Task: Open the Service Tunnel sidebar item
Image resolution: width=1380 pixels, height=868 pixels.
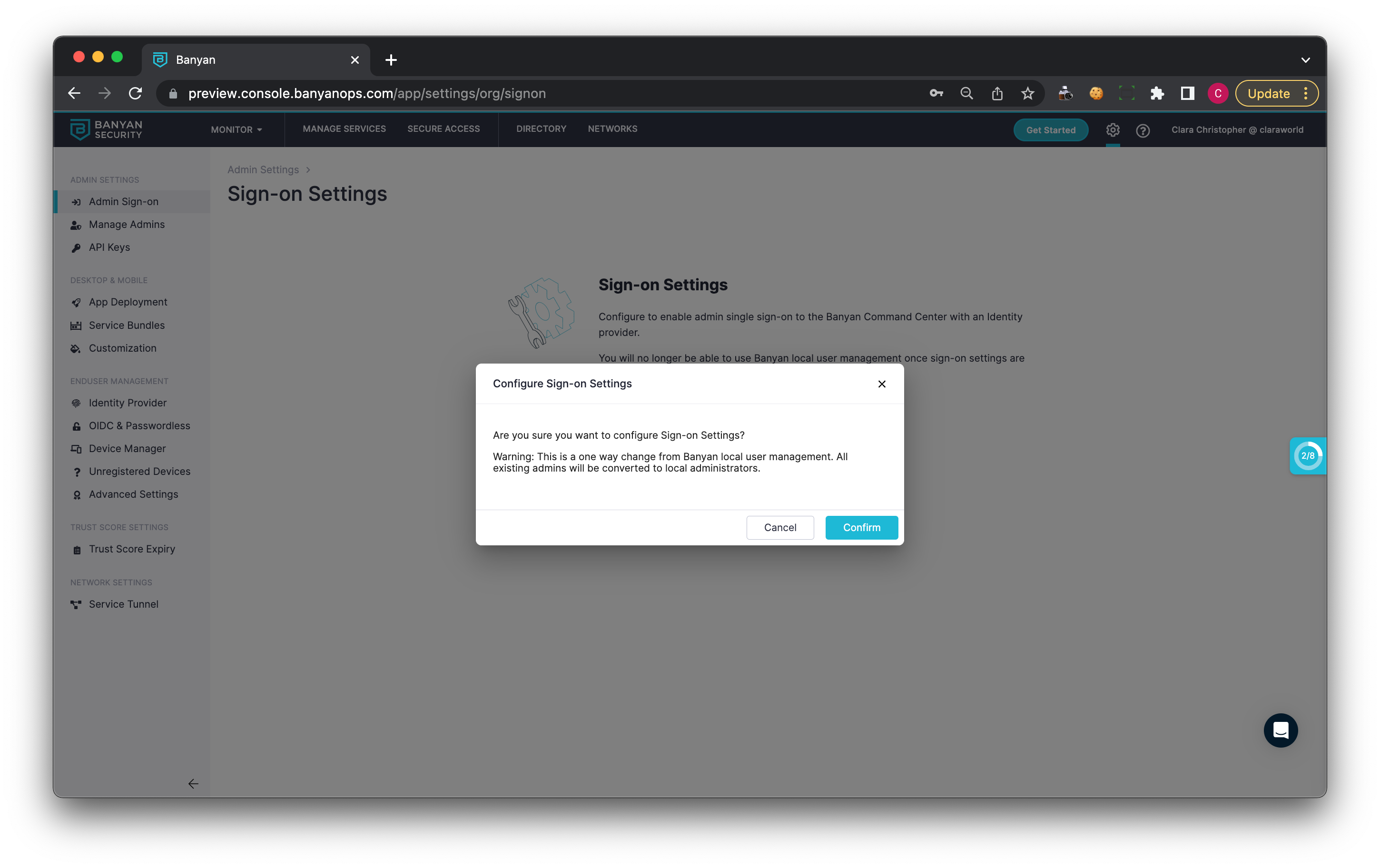Action: click(123, 604)
